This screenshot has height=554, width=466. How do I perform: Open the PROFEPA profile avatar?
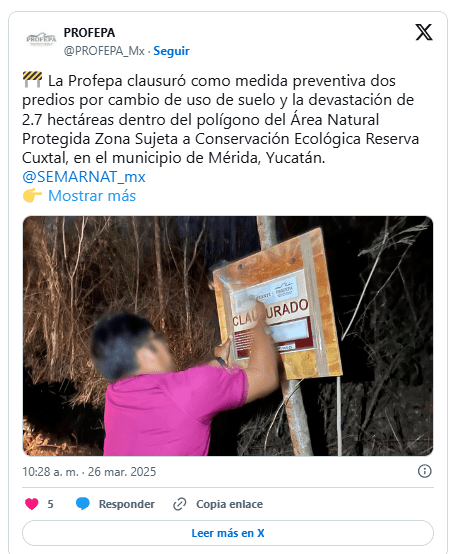coord(41,39)
